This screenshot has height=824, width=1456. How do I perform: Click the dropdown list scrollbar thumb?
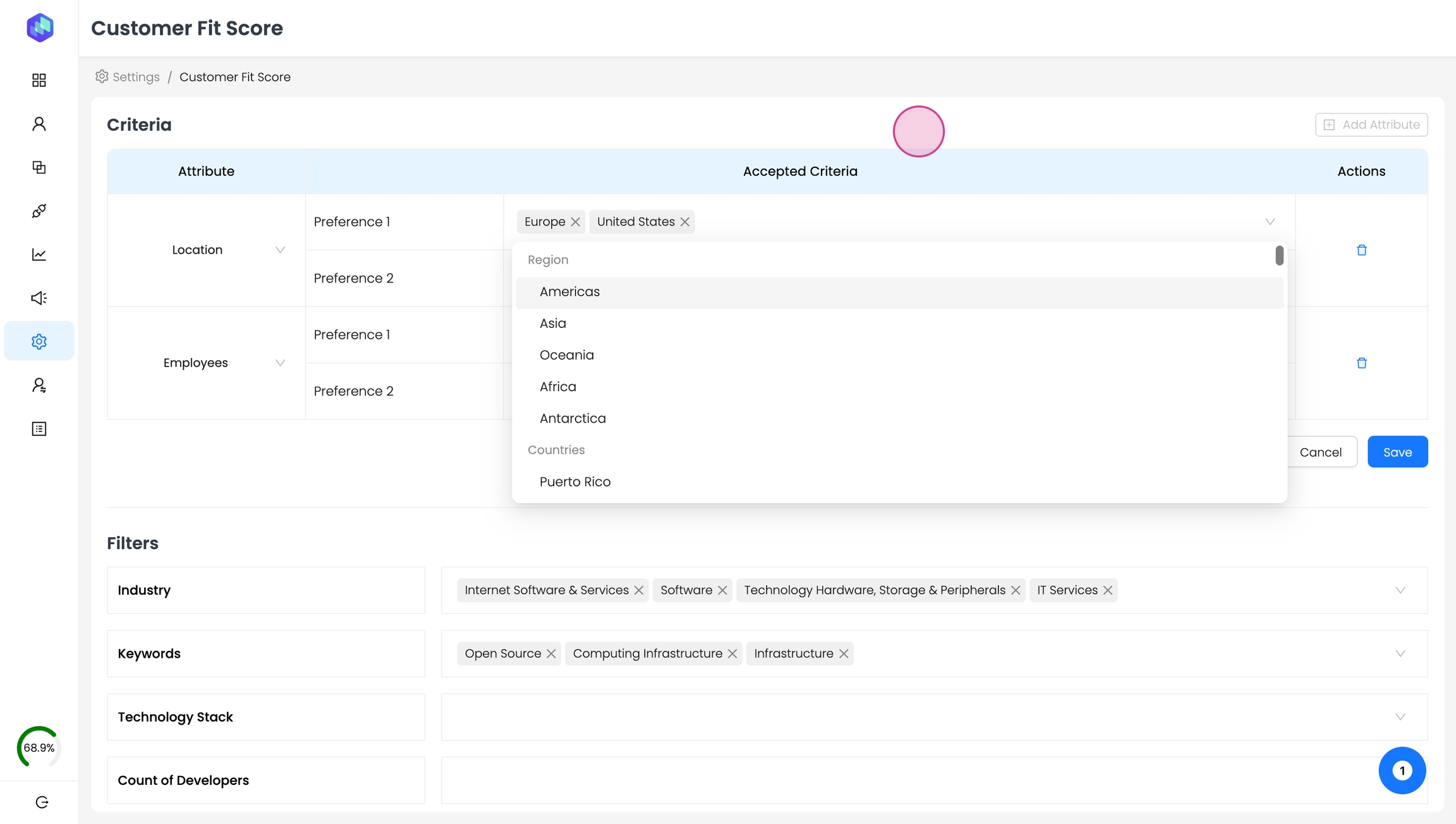pyautogui.click(x=1279, y=255)
